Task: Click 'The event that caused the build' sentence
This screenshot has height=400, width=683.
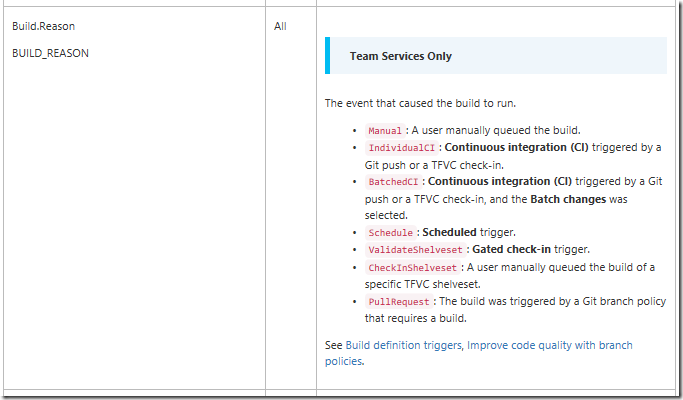Action: pos(420,103)
